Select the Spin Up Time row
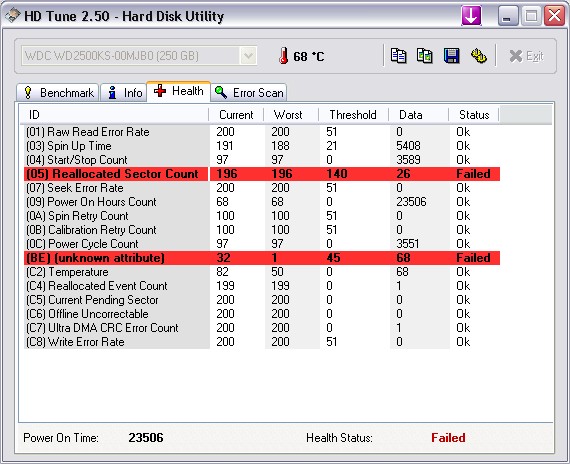 pyautogui.click(x=262, y=146)
